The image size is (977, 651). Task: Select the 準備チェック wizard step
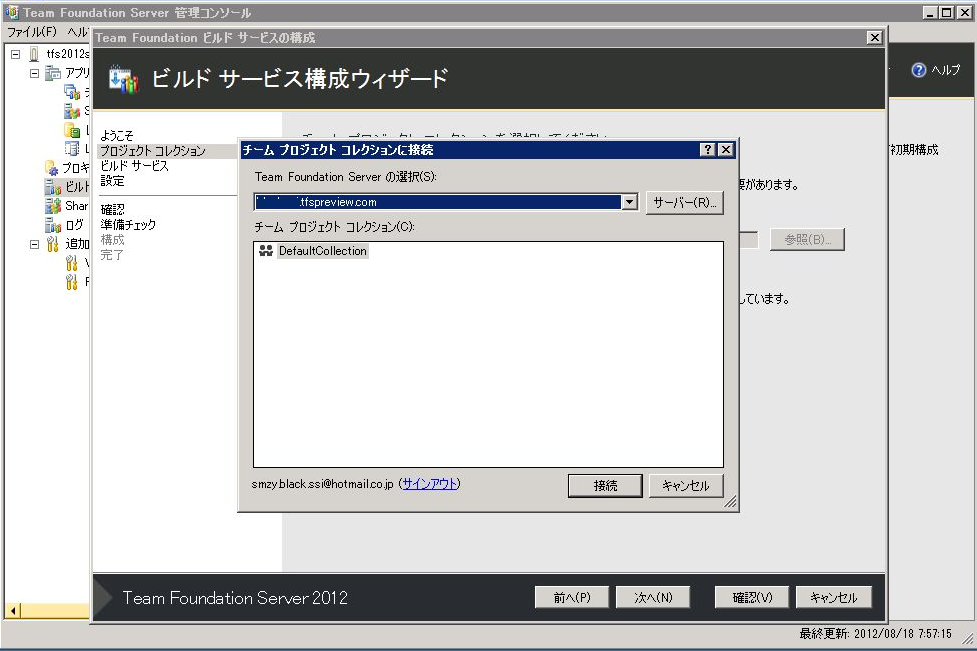point(128,224)
